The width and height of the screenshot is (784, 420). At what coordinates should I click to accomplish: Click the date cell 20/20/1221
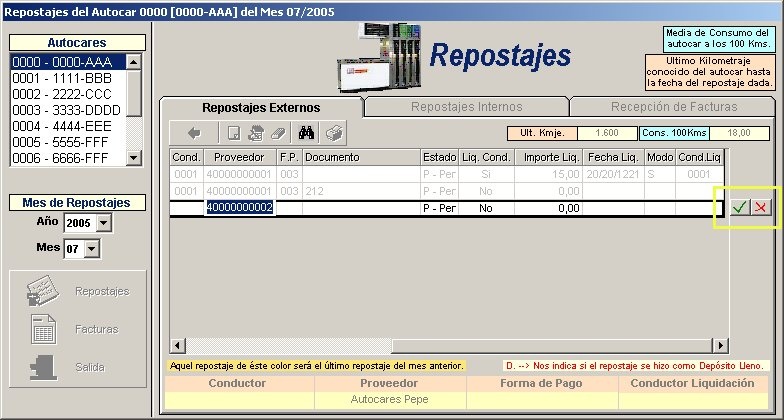614,174
